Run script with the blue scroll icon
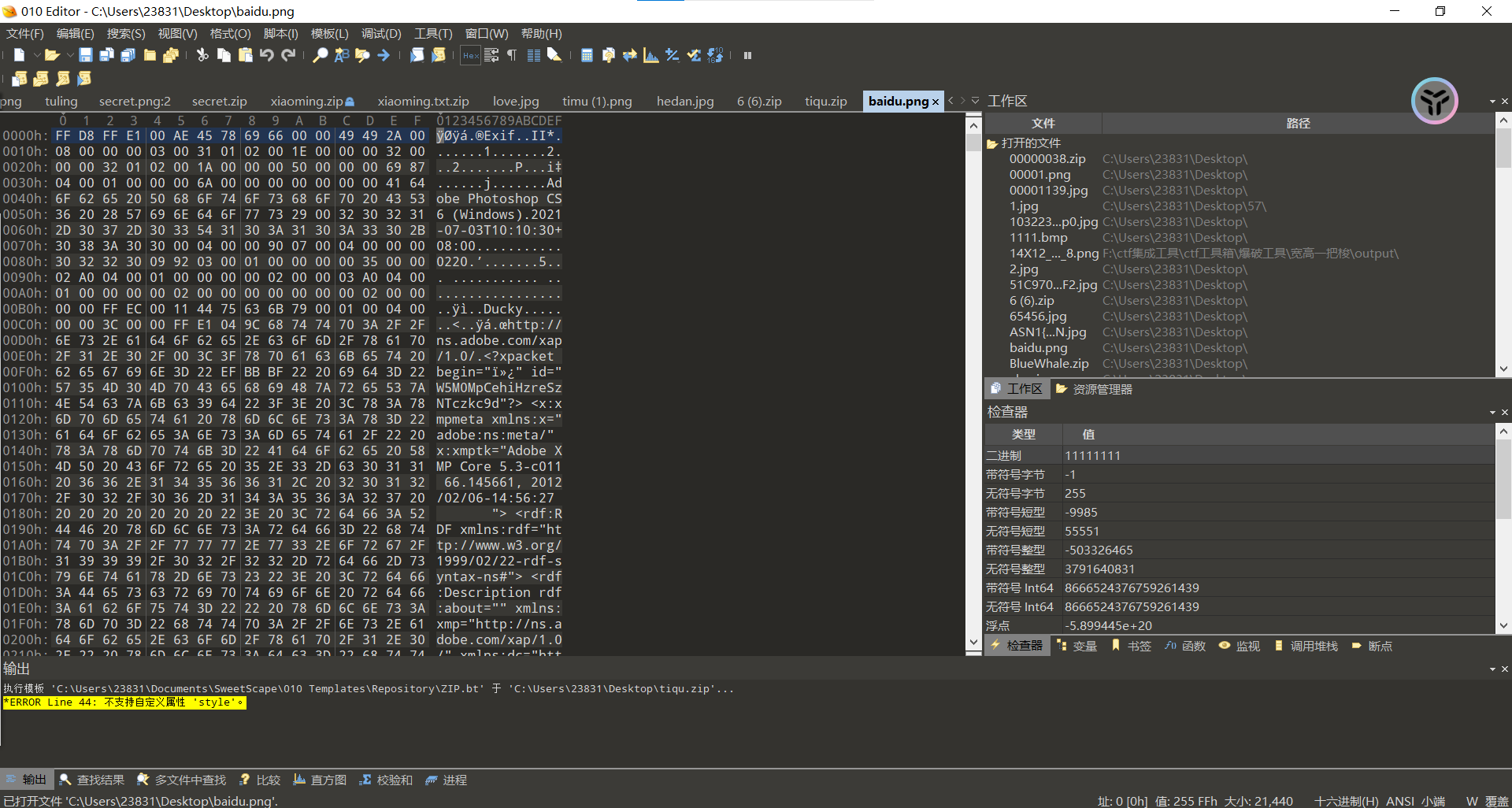This screenshot has height=808, width=1512. pos(417,55)
